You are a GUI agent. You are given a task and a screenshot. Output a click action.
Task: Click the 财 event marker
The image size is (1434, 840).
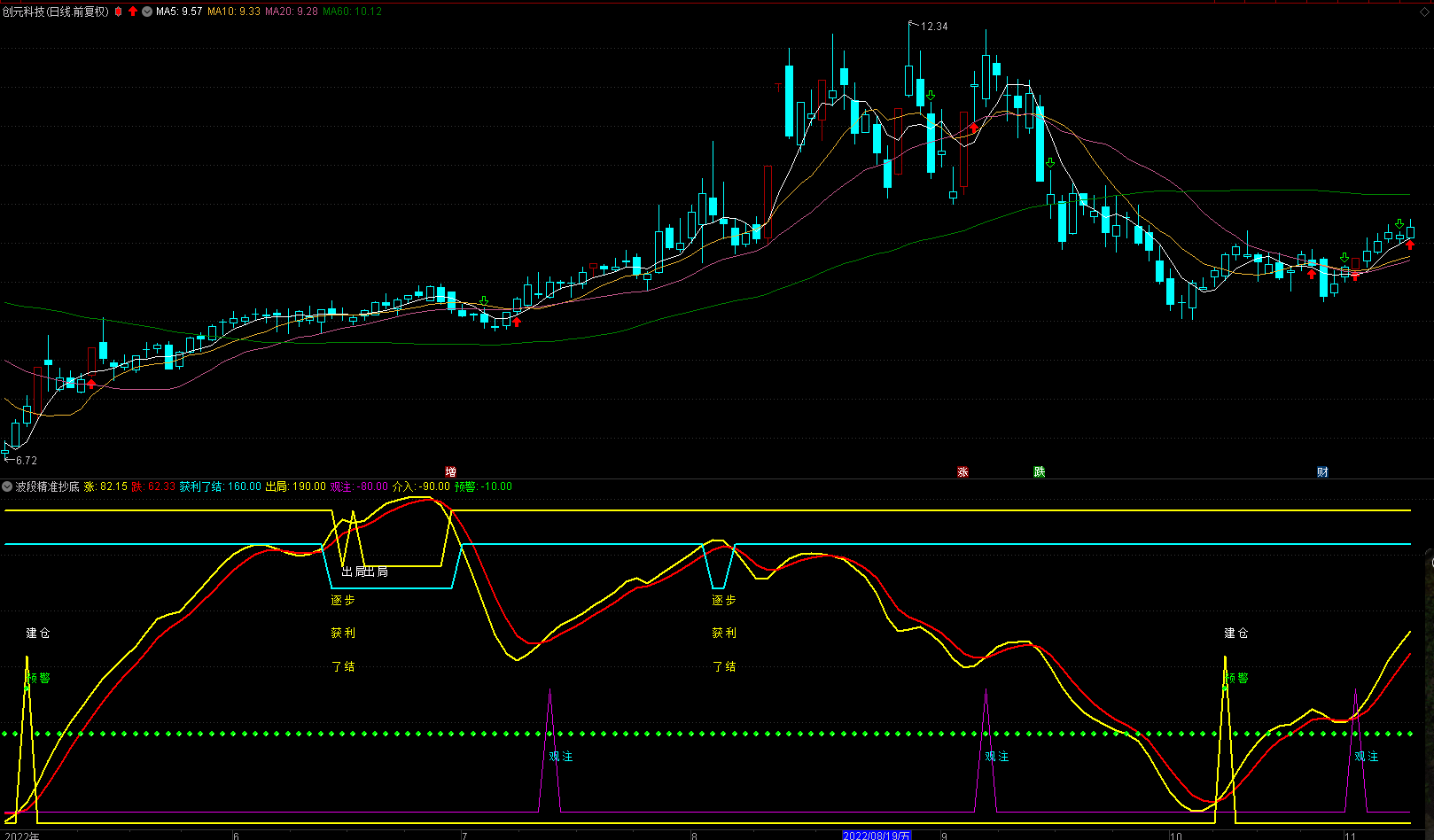click(x=1322, y=472)
